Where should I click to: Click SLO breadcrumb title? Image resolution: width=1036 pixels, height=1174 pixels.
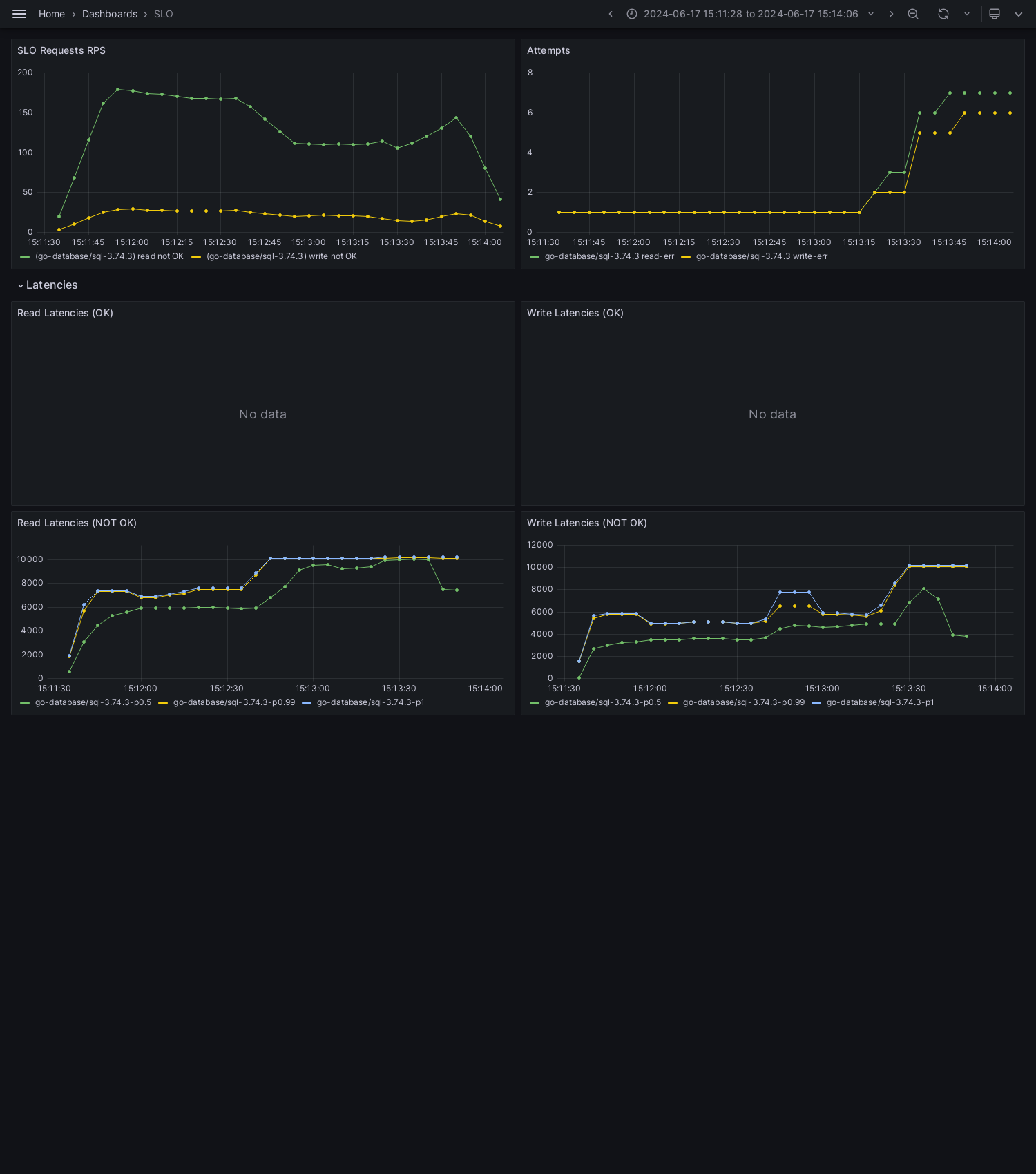pos(164,14)
